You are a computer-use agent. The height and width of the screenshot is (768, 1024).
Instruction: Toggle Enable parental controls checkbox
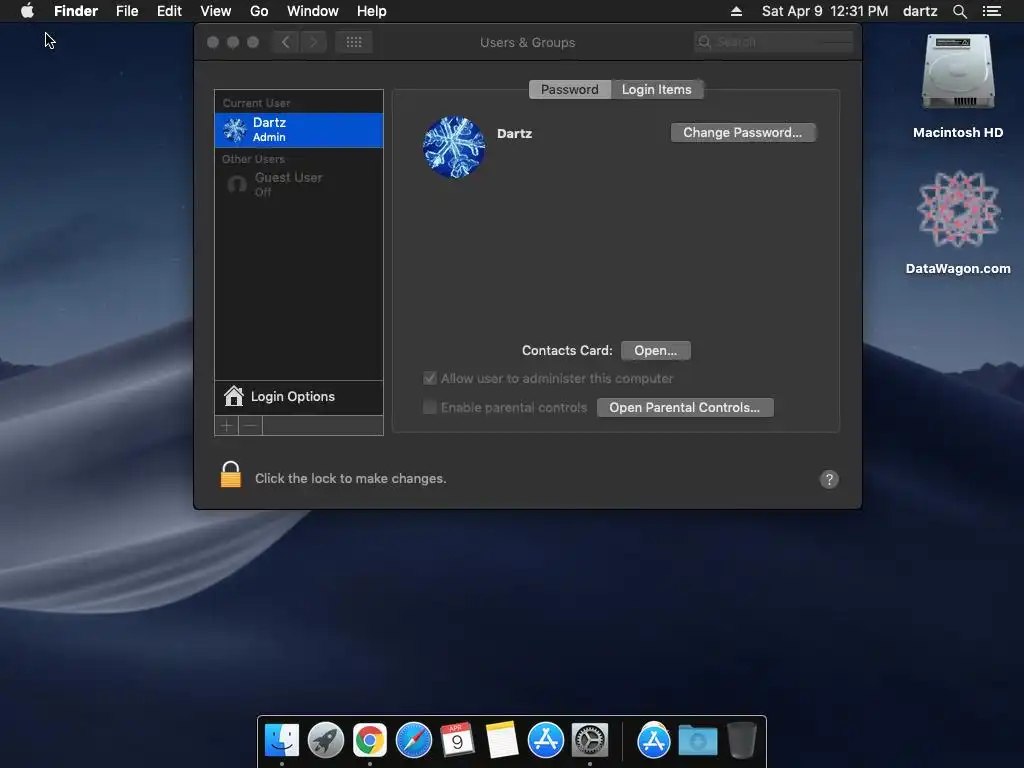coord(430,408)
